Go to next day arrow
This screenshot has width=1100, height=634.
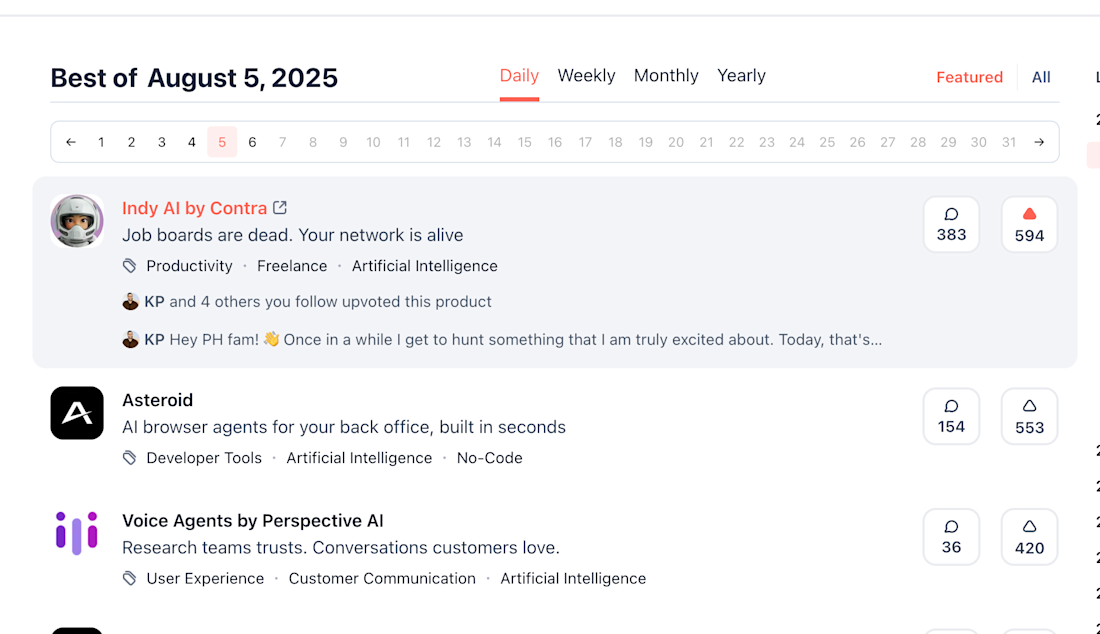1039,142
